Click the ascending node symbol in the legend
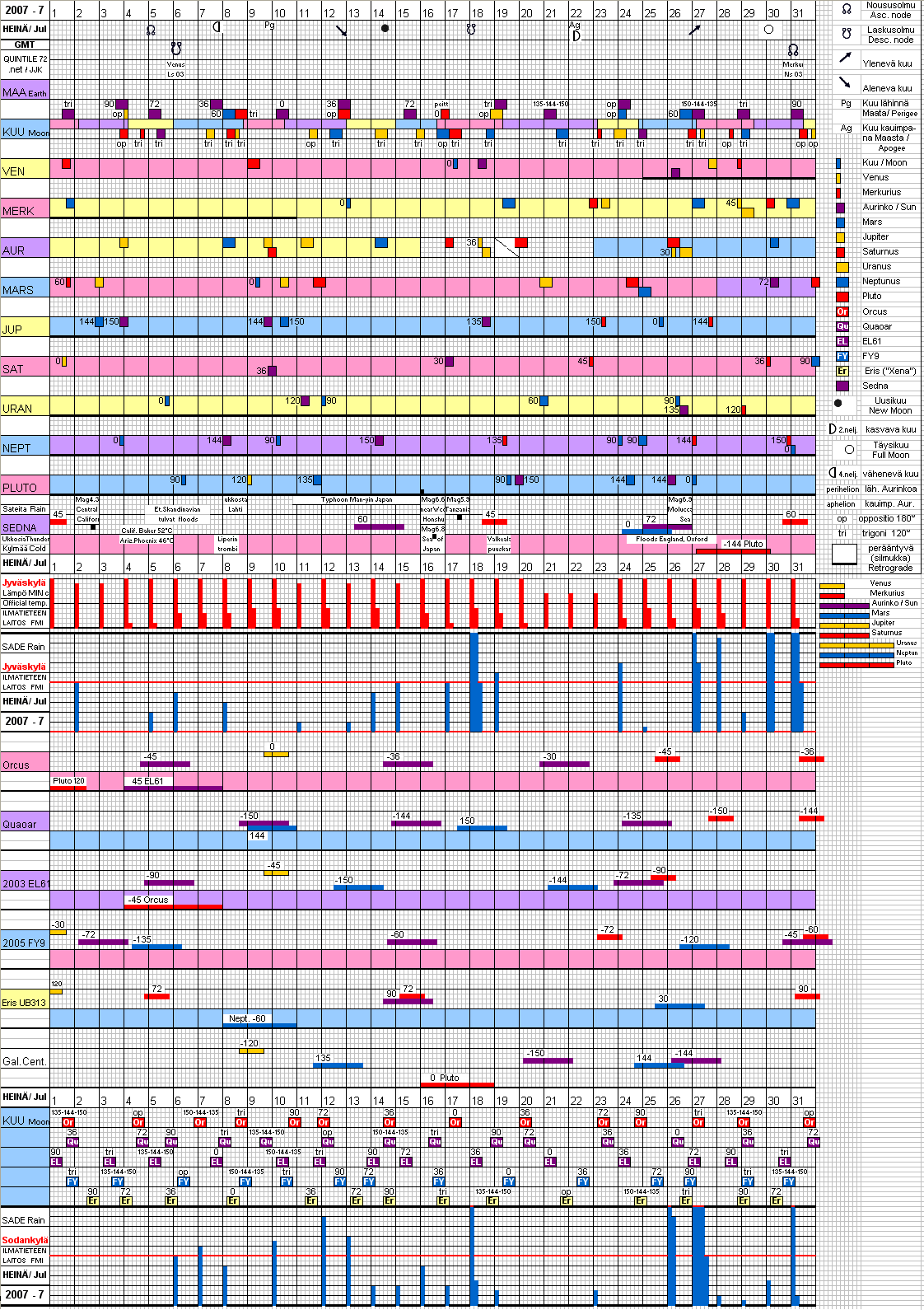 pos(846,10)
